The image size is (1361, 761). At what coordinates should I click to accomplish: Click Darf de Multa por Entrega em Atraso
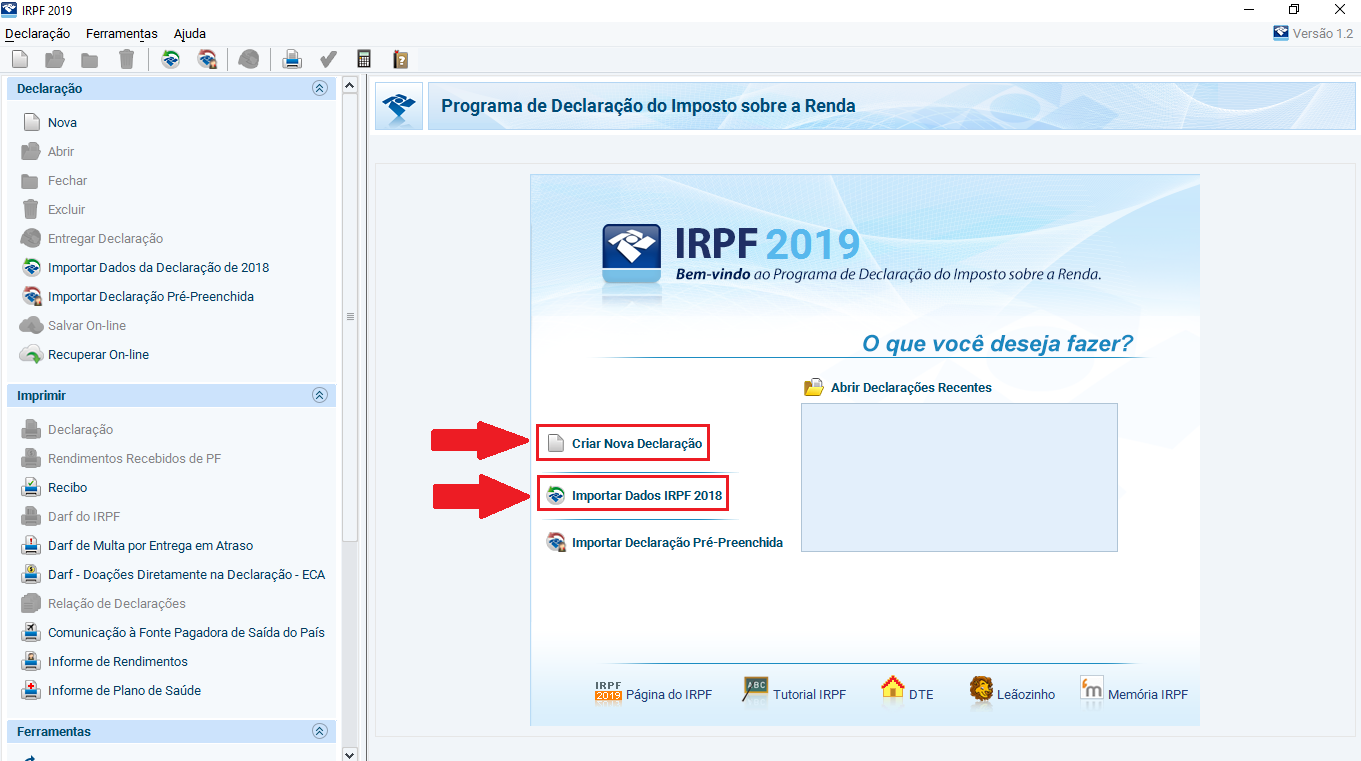pos(150,546)
